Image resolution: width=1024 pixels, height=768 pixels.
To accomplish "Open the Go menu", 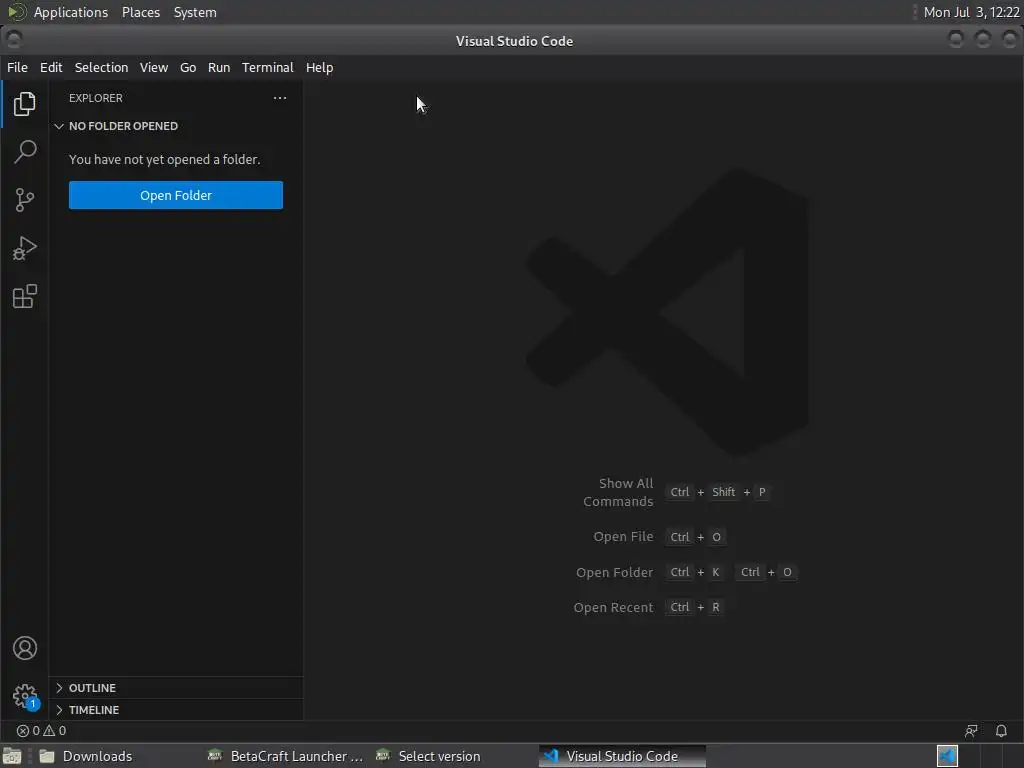I will point(188,67).
